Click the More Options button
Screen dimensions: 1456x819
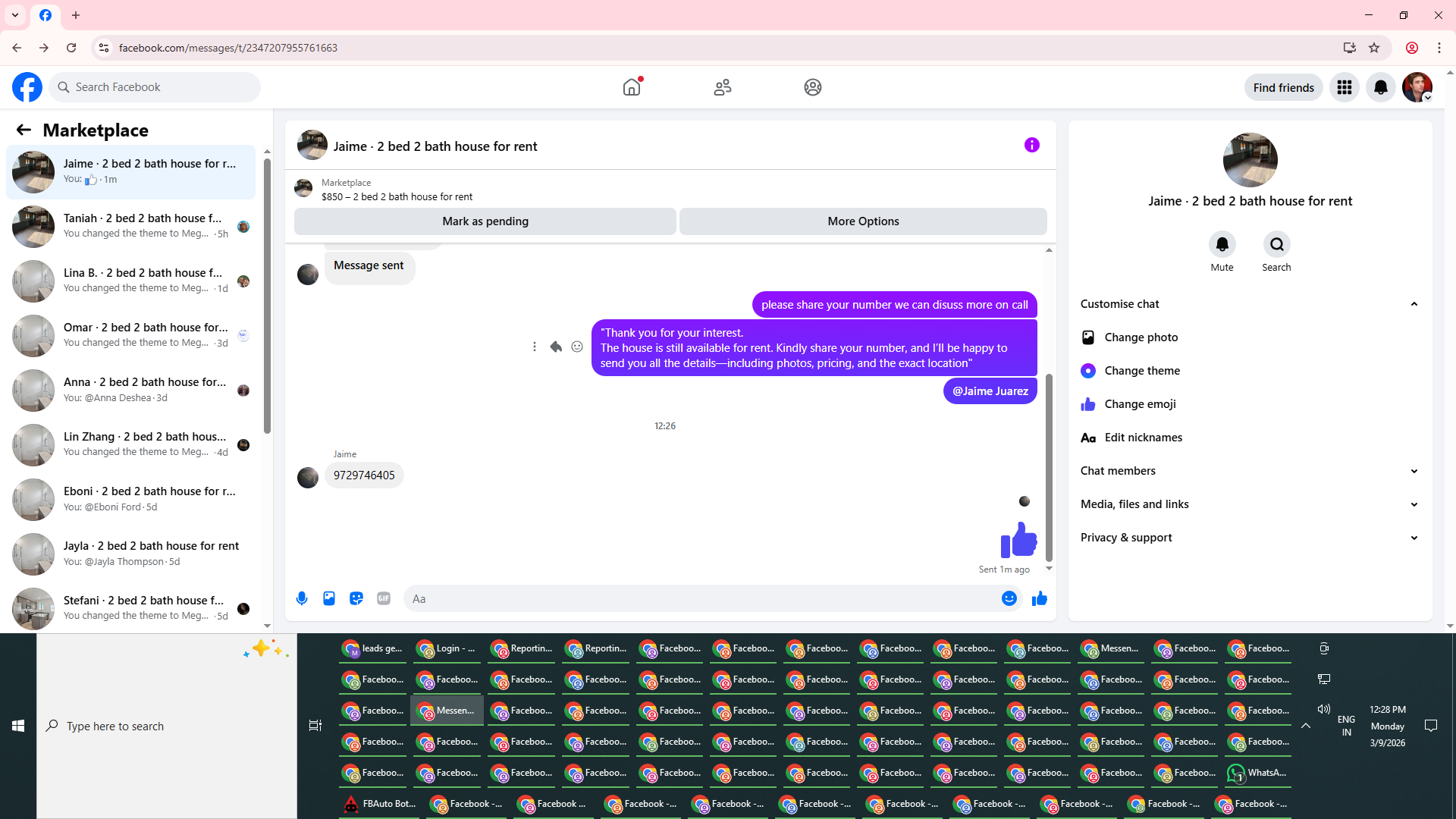point(863,221)
